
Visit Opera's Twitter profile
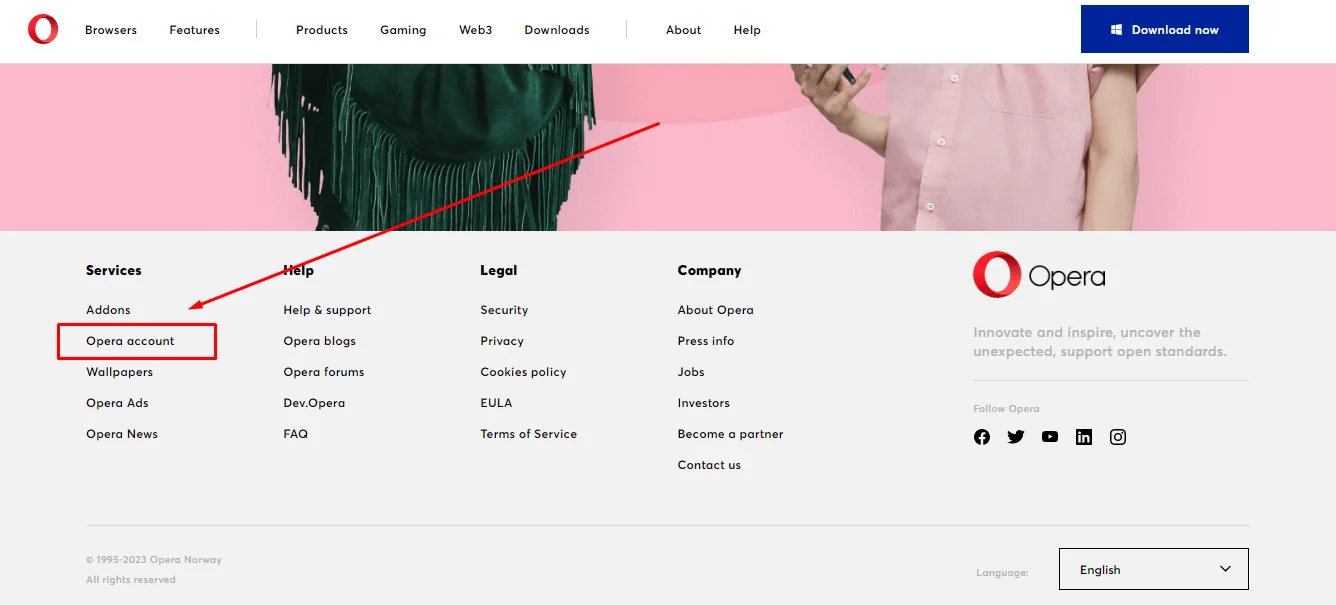click(1015, 437)
